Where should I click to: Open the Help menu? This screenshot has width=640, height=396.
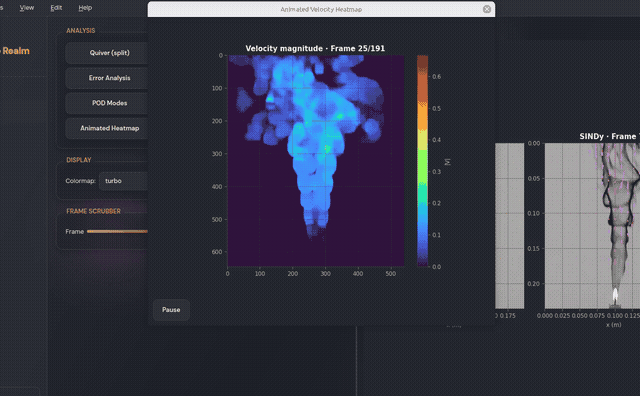click(85, 8)
